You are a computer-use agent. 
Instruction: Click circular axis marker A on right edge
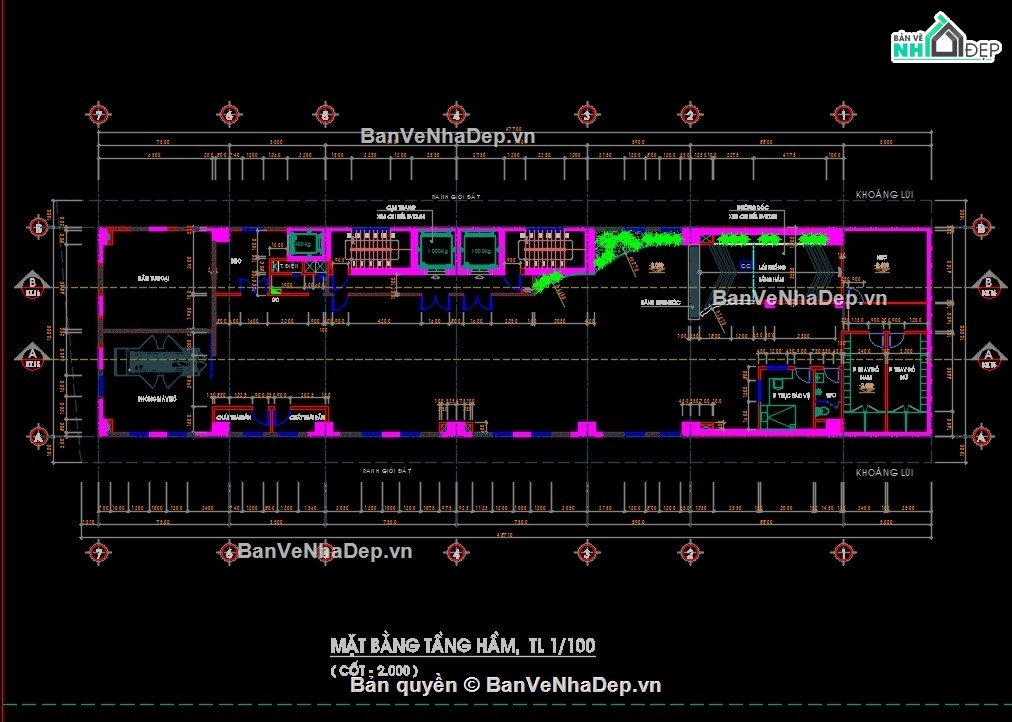coord(982,437)
